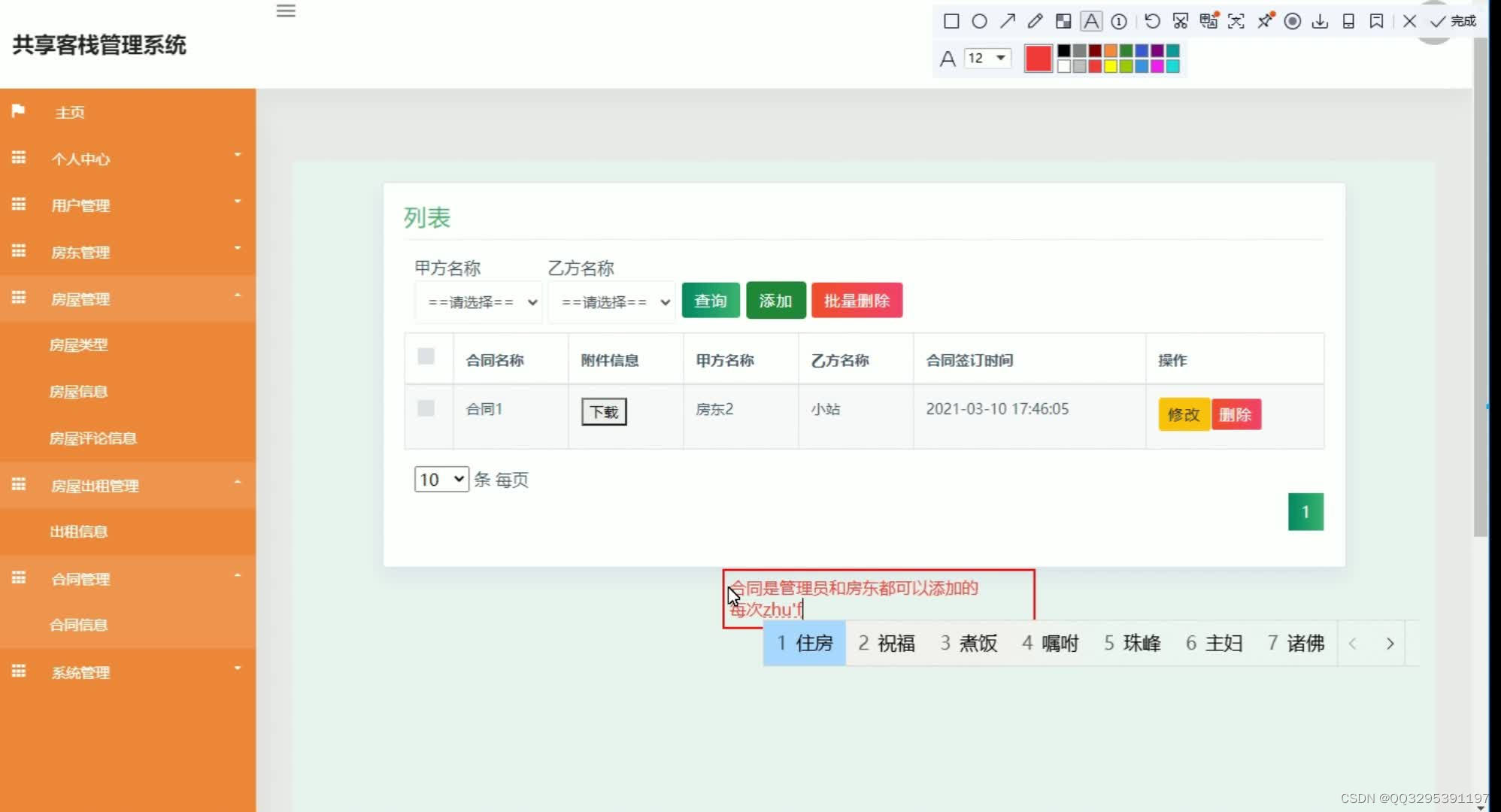Click the red 删除 button in row 合同1
Screen dimensions: 1501x812
1236,414
